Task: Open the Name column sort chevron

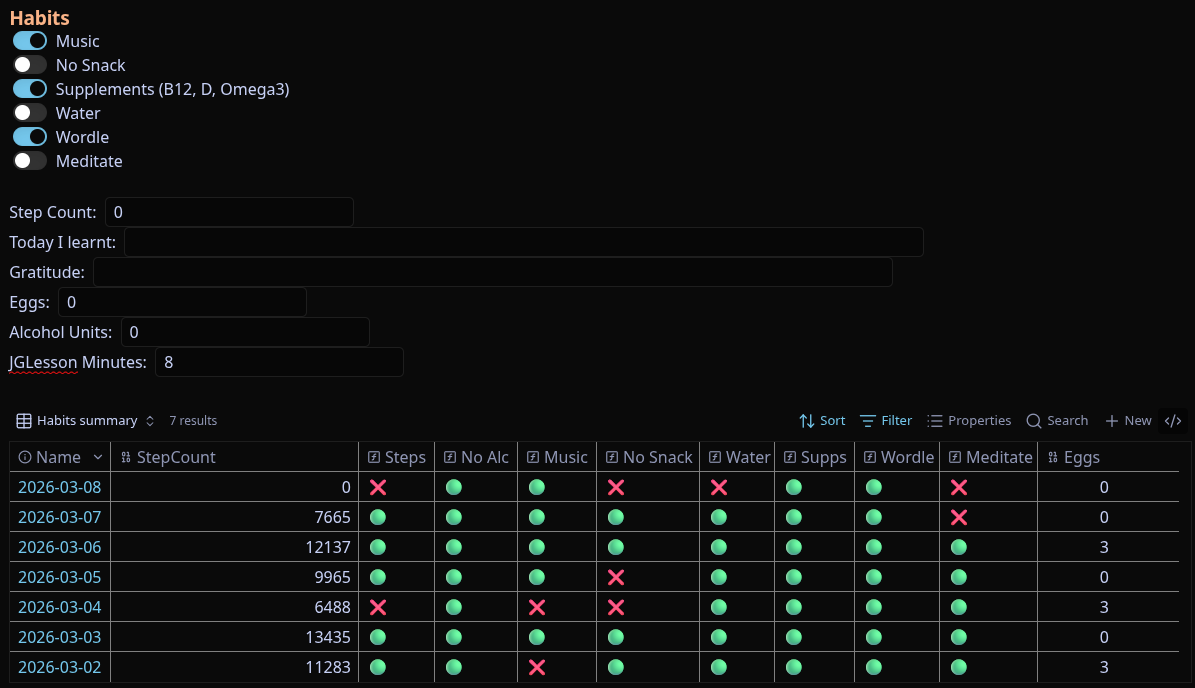Action: pos(98,457)
